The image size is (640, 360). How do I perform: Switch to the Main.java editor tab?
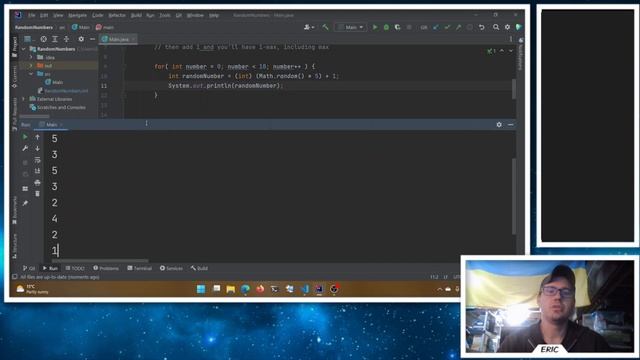click(118, 39)
